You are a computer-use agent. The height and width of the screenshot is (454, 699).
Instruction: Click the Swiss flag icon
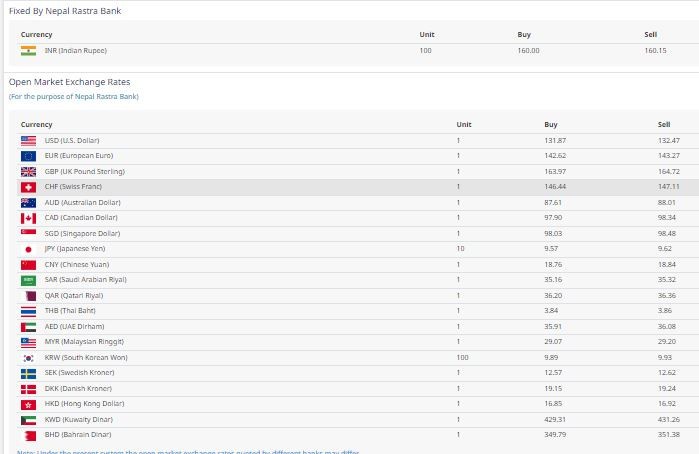pos(28,187)
